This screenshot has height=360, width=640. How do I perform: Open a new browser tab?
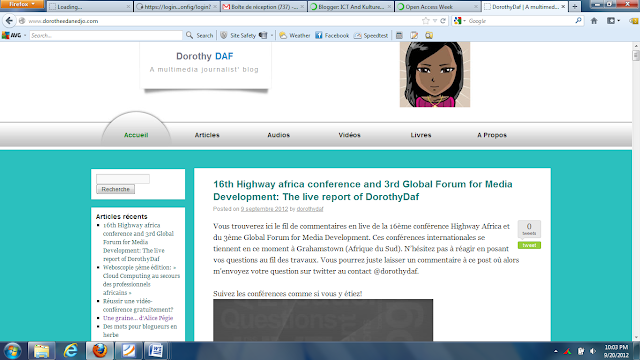[575, 7]
